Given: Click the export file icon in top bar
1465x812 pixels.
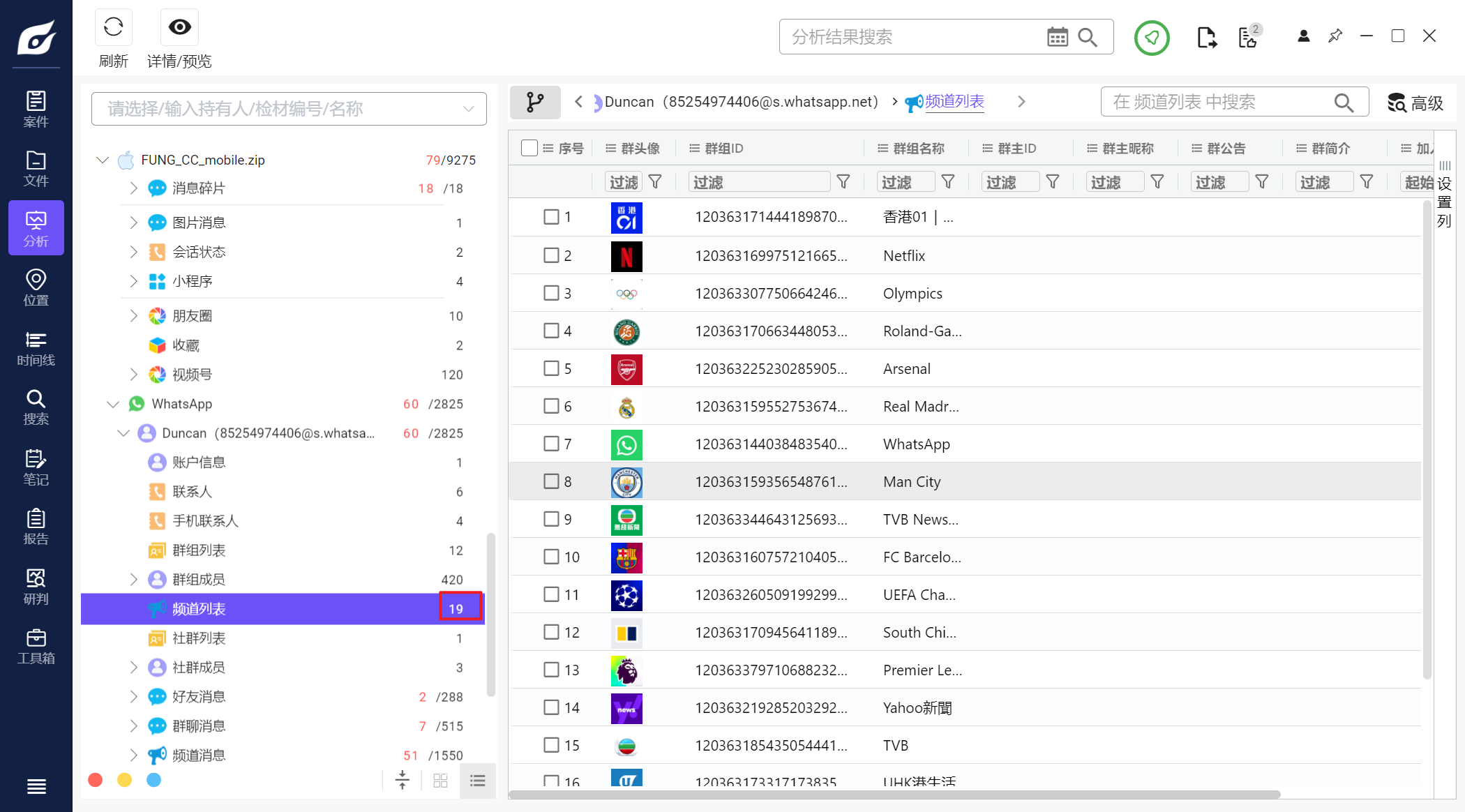Looking at the screenshot, I should coord(1206,38).
